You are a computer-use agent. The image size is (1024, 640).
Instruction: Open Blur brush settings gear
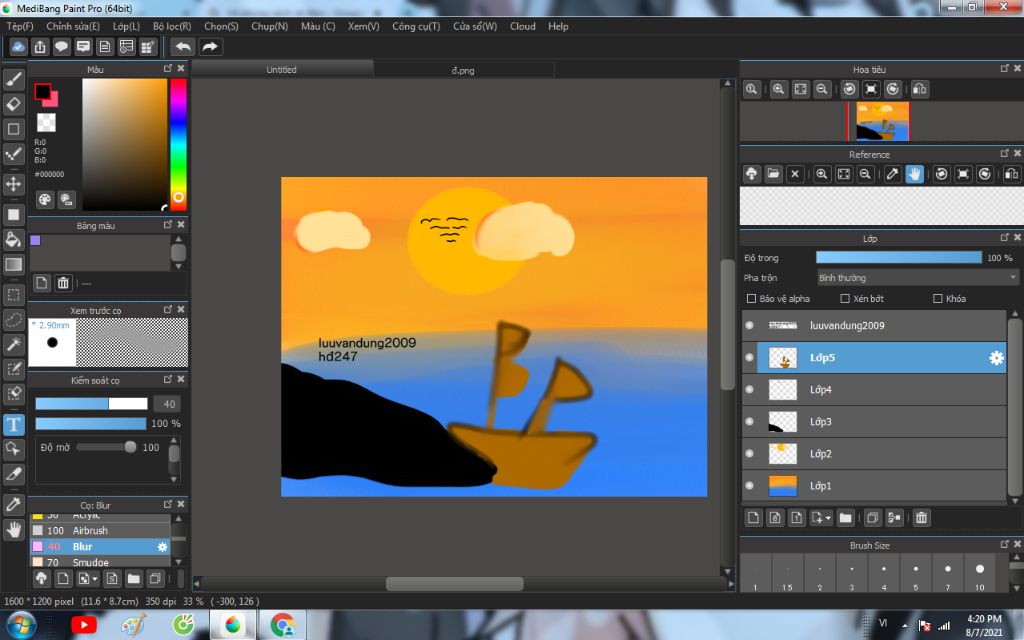162,547
